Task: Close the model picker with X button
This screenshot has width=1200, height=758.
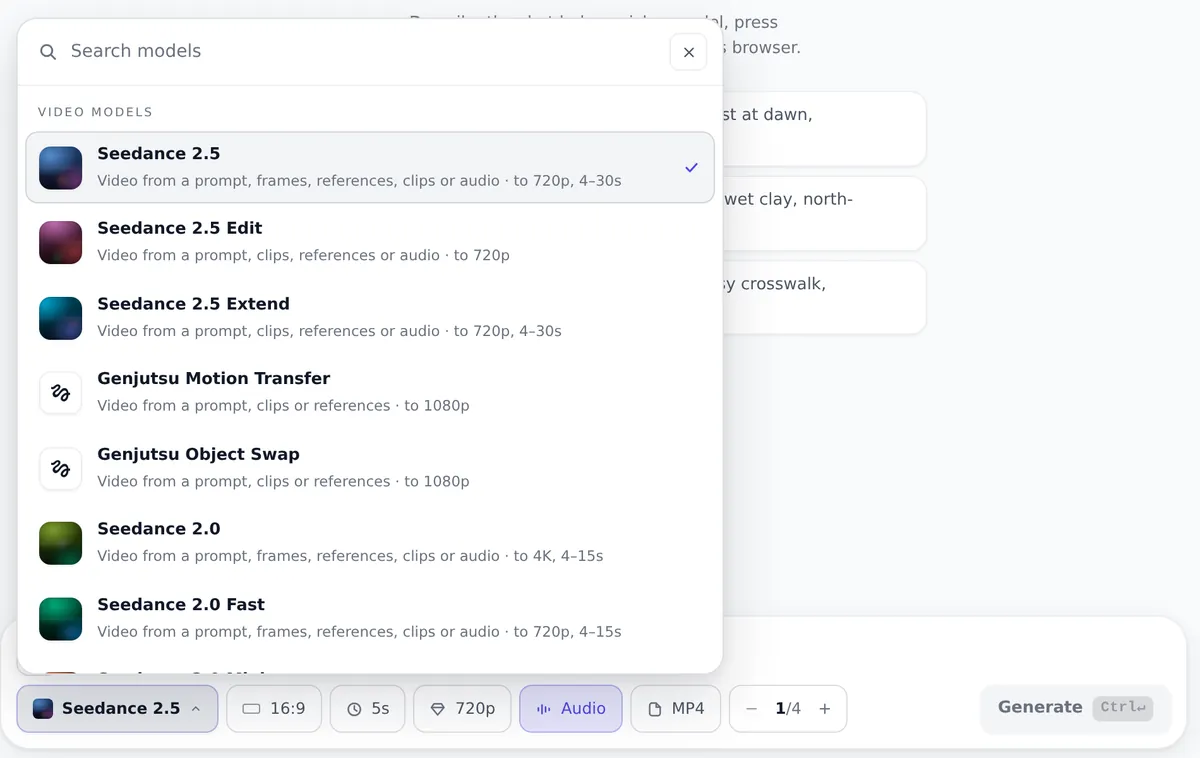Action: [688, 52]
